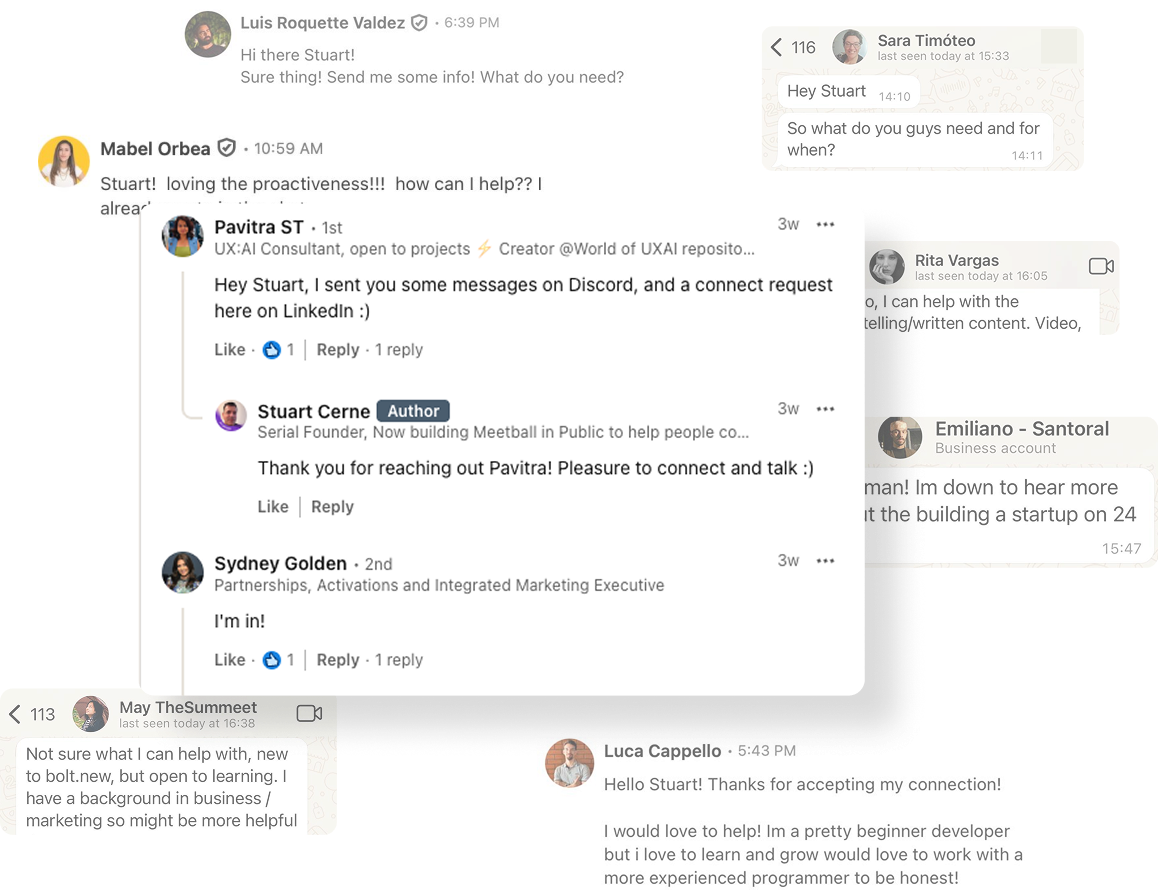Image resolution: width=1159 pixels, height=892 pixels.
Task: Click Luca Cappello's profile picture
Action: (569, 763)
